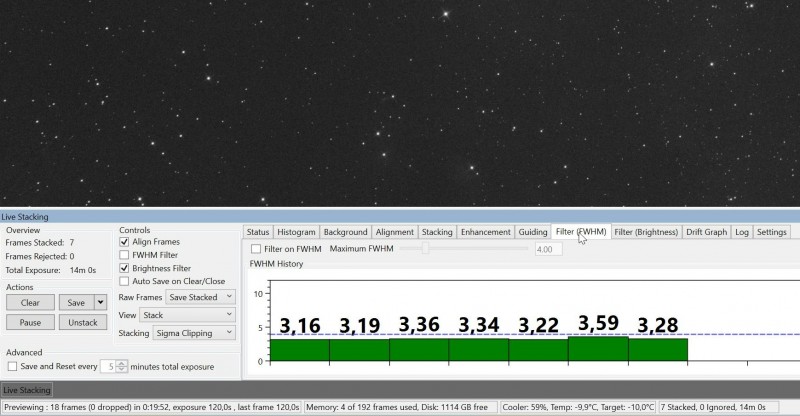Open the Background tab
The width and height of the screenshot is (800, 416).
[x=345, y=232]
